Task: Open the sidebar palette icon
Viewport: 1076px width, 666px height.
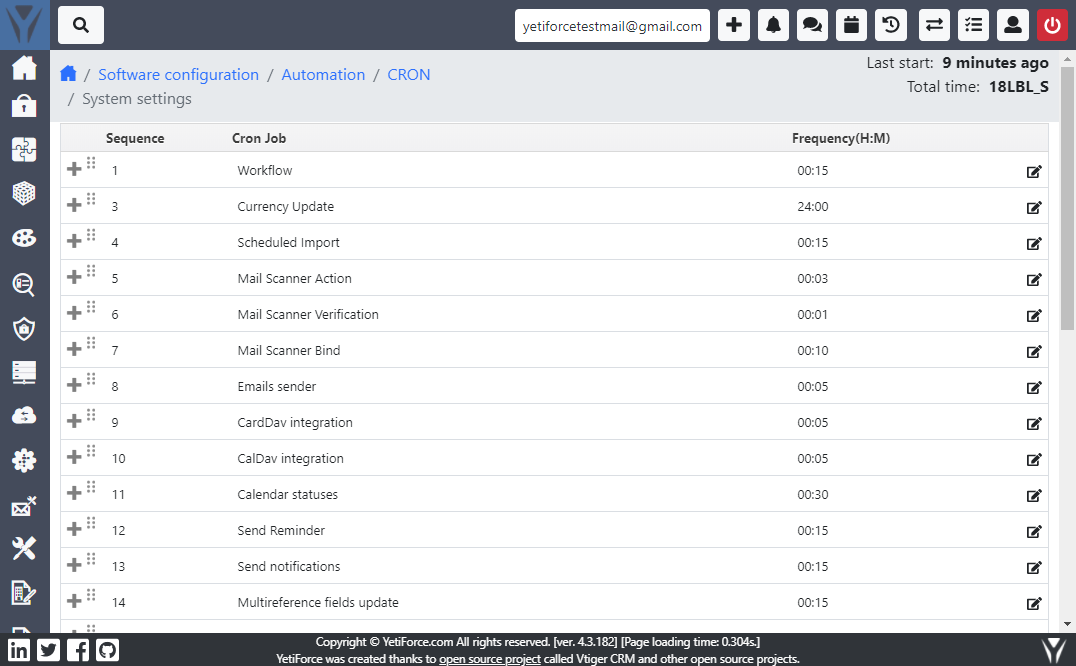Action: 24,238
